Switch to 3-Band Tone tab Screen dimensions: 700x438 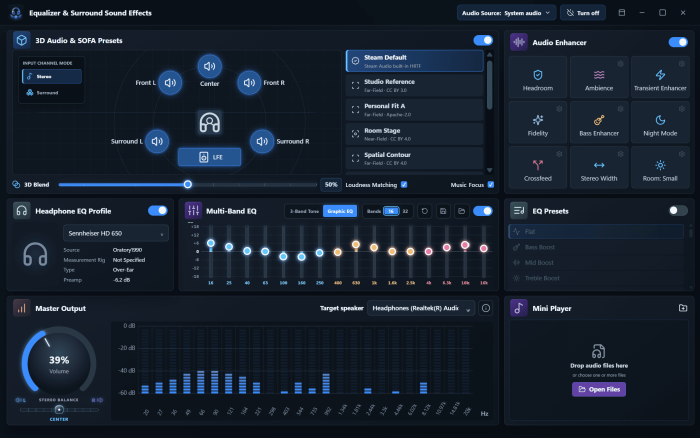(304, 211)
